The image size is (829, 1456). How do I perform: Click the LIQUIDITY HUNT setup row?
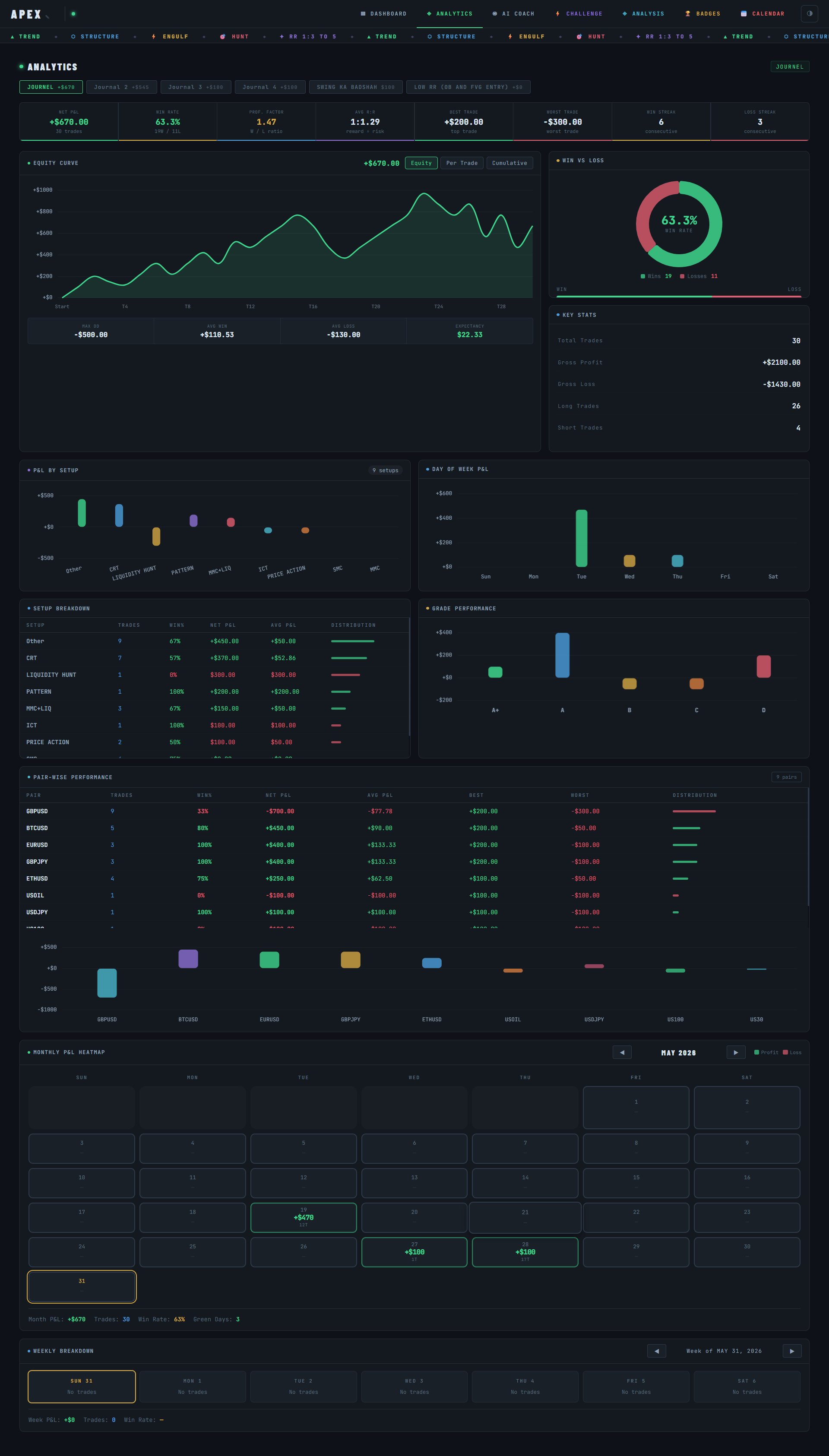tap(215, 675)
